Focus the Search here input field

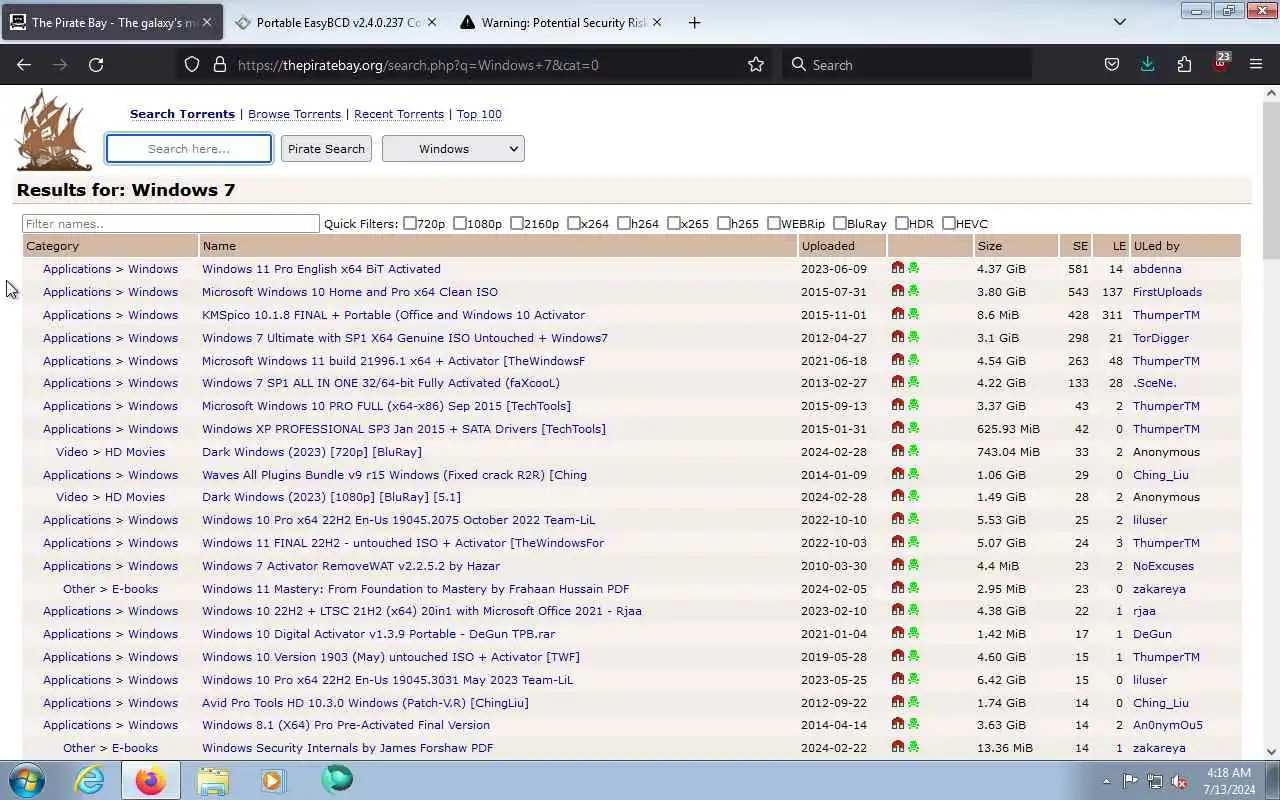[x=189, y=148]
